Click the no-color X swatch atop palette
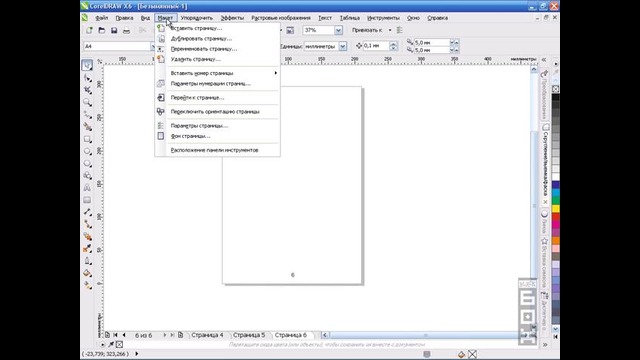640x360 pixels. pos(556,89)
